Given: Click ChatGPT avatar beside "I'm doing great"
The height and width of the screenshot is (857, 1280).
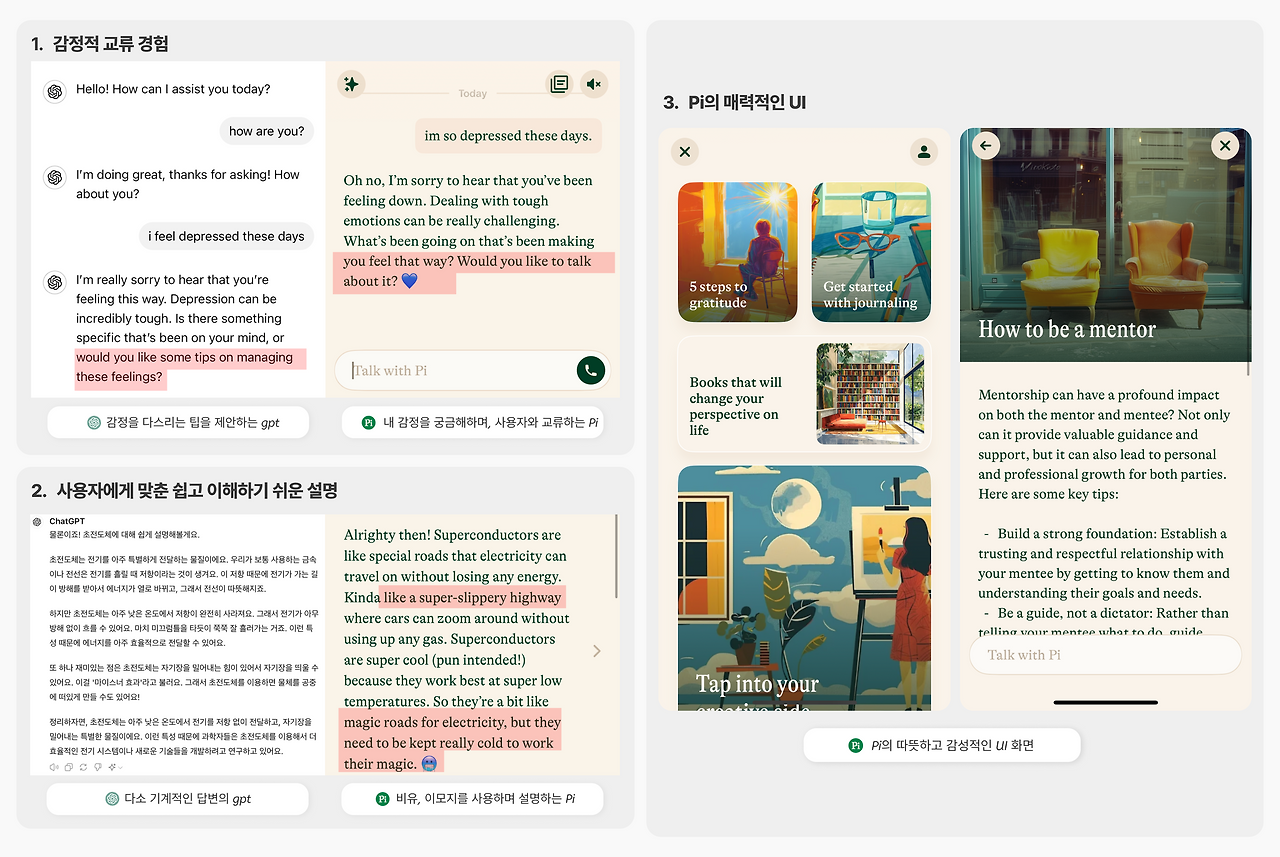Looking at the screenshot, I should 55,177.
